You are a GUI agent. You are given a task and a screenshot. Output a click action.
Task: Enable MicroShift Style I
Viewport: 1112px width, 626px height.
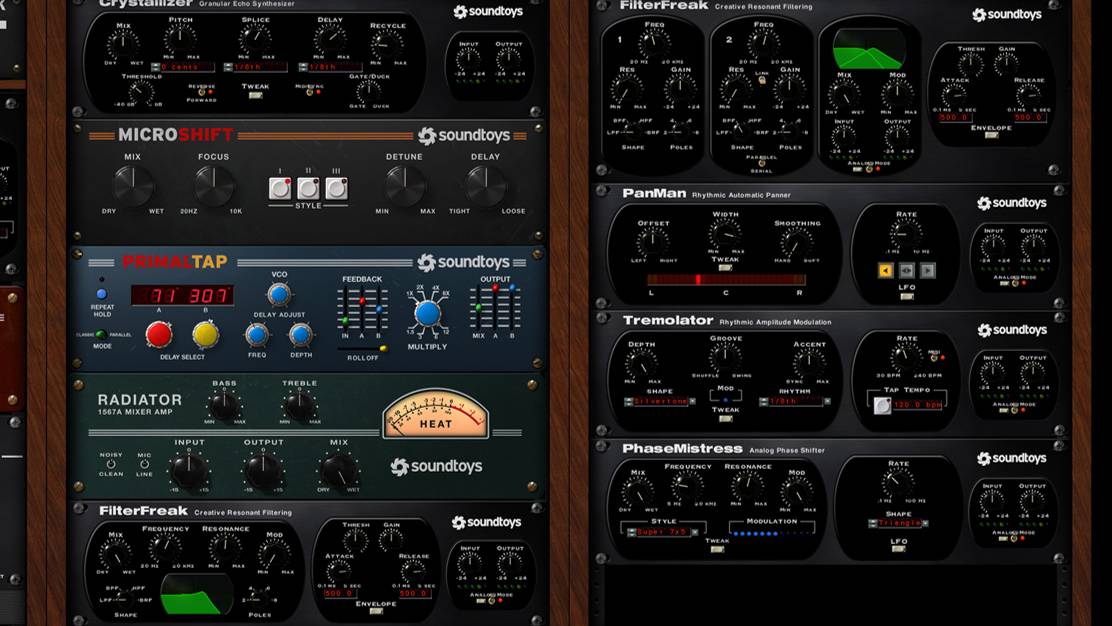click(279, 188)
